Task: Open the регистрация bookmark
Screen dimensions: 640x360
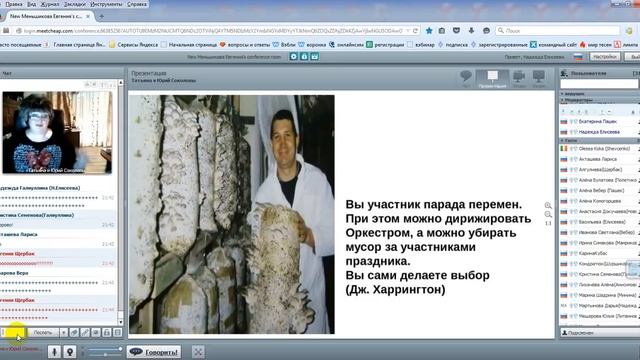Action: click(x=385, y=44)
